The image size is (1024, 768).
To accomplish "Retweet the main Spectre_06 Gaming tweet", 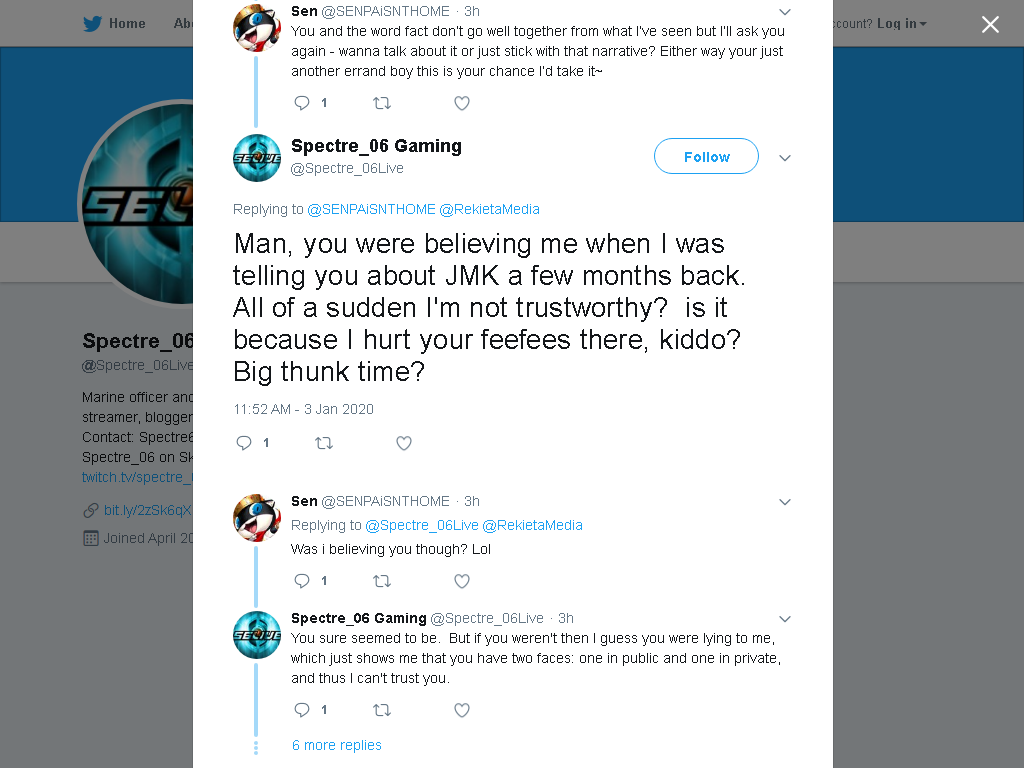I will (x=324, y=443).
